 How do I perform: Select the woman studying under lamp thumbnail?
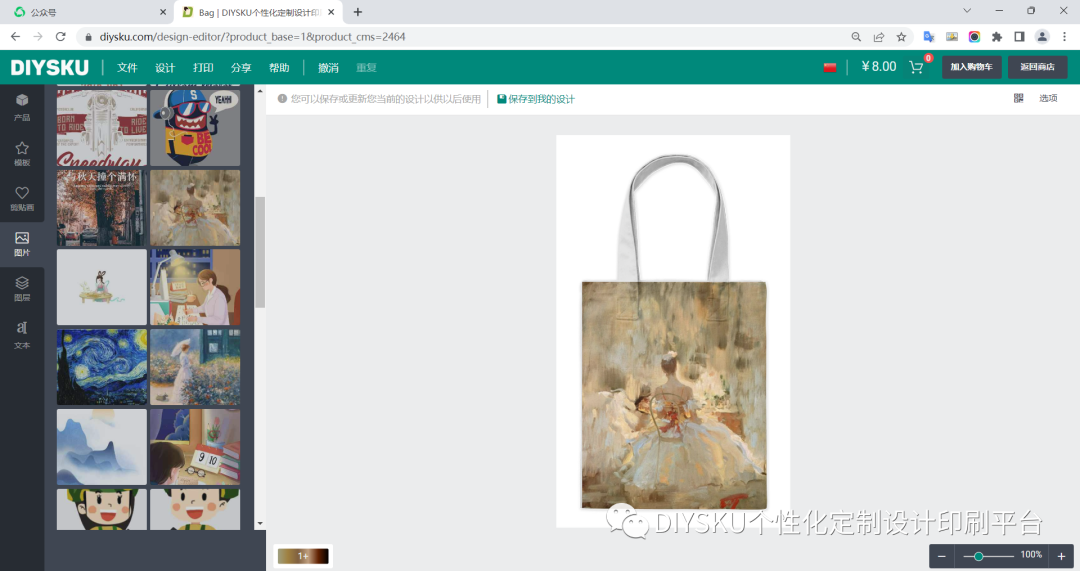tap(195, 287)
